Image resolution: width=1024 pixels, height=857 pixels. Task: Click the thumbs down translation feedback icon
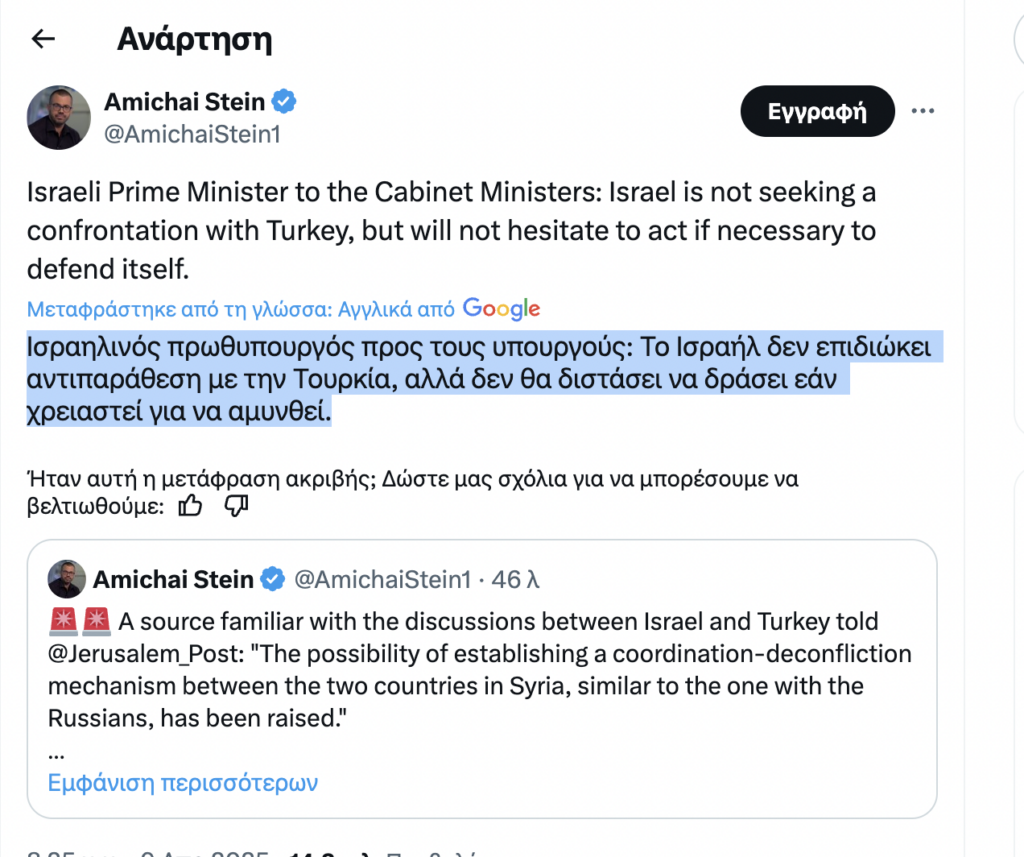pos(236,507)
